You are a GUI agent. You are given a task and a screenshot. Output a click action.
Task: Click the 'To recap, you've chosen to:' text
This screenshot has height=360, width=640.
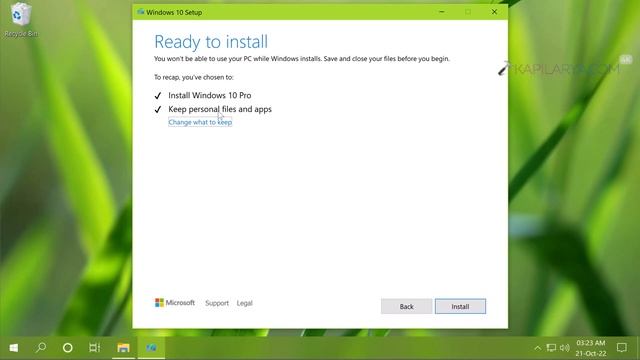tap(194, 77)
